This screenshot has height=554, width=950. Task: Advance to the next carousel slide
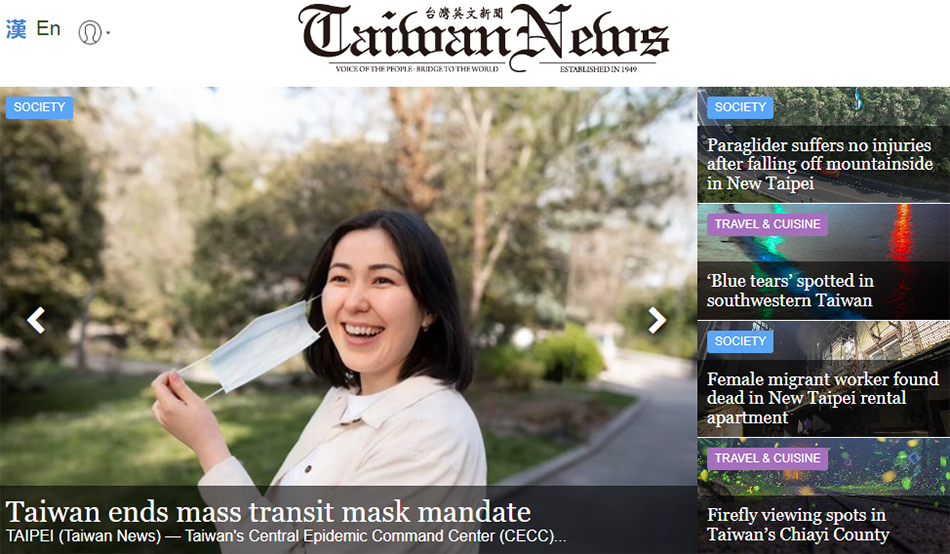point(657,320)
